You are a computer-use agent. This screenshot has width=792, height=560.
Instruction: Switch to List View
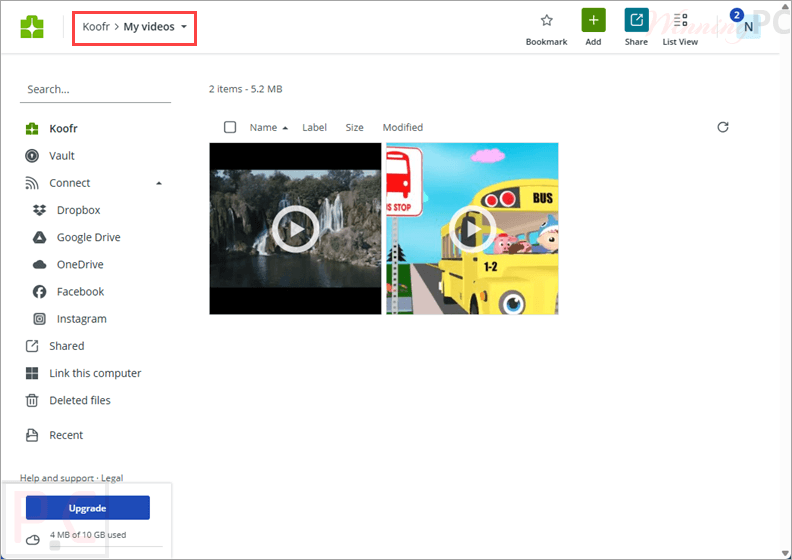(680, 28)
